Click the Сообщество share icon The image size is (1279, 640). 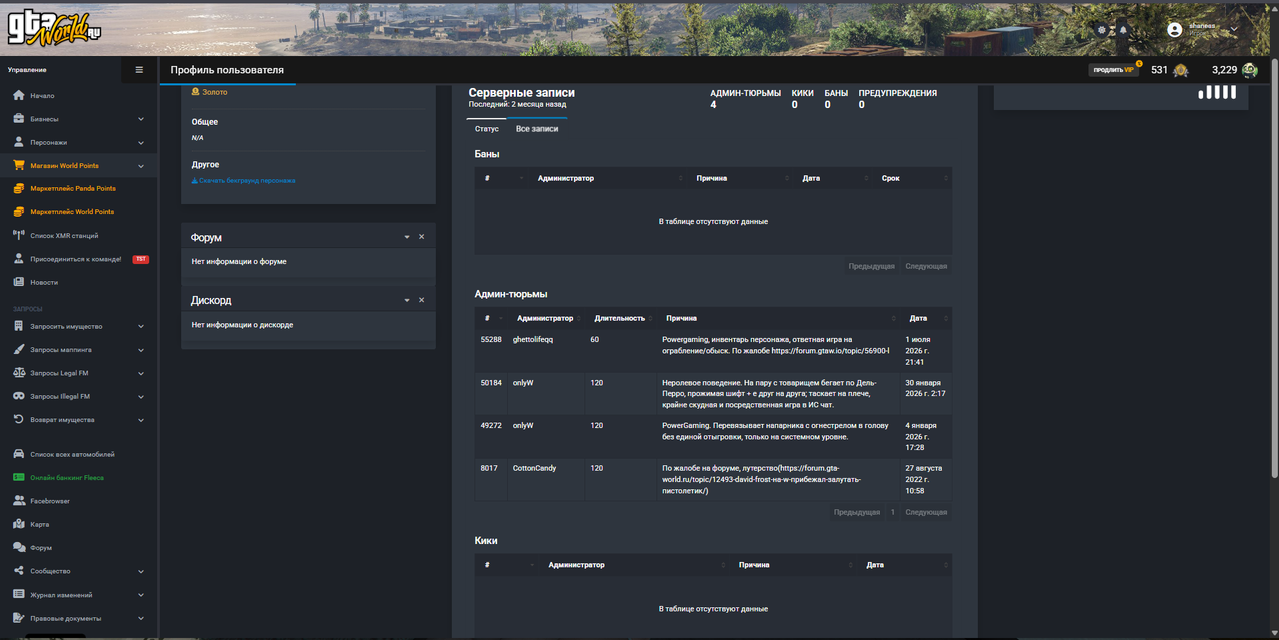tap(18, 571)
